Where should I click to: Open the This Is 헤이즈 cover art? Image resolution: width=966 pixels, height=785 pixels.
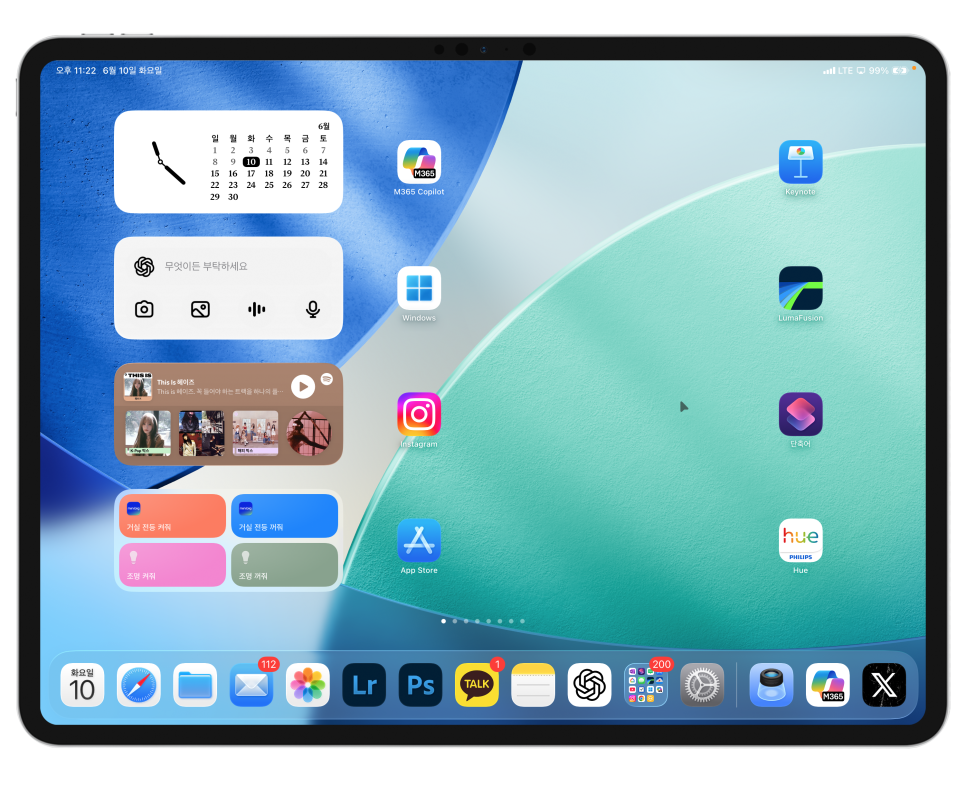[x=138, y=387]
